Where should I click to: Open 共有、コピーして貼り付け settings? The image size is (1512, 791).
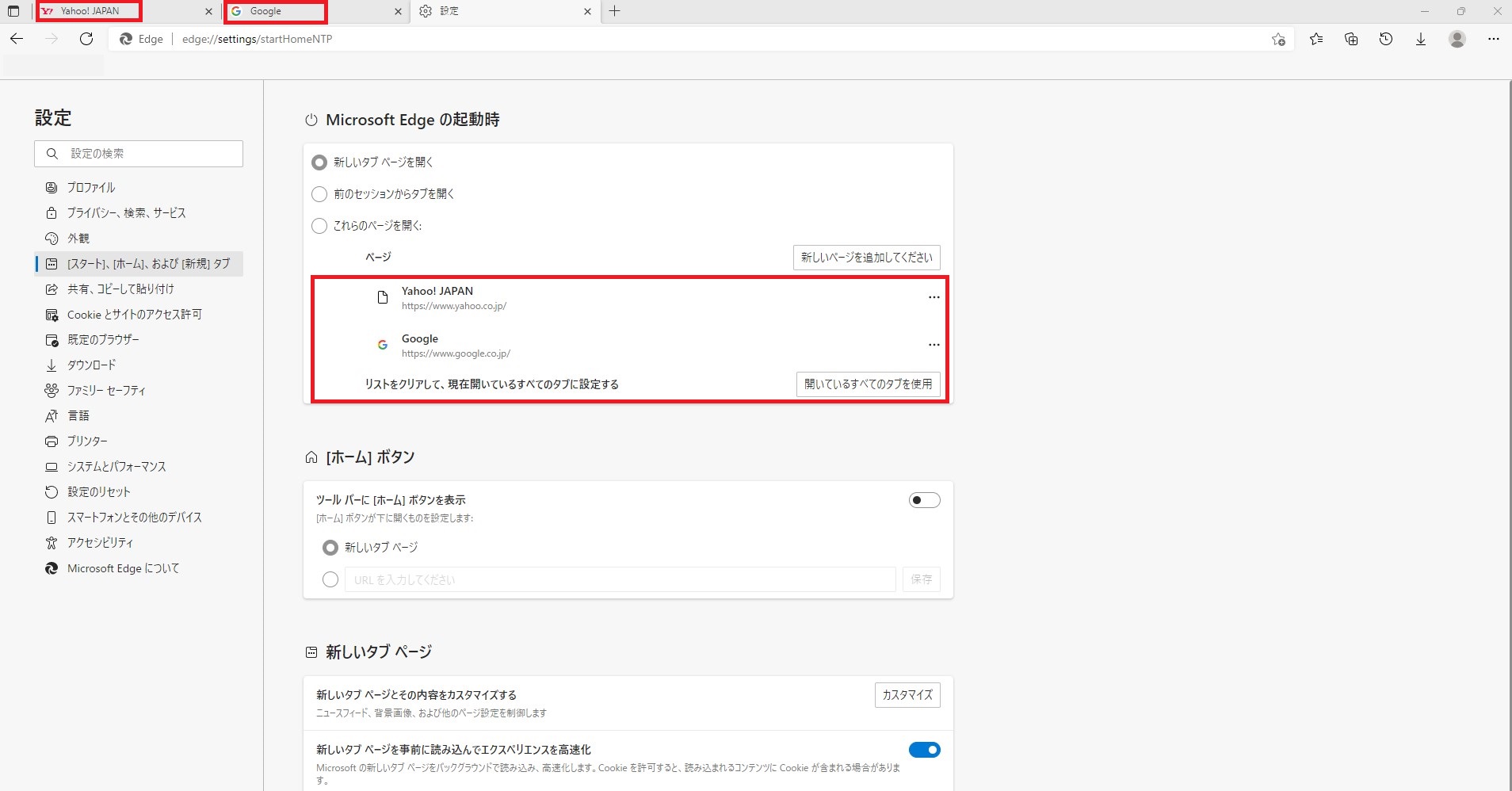coord(139,289)
